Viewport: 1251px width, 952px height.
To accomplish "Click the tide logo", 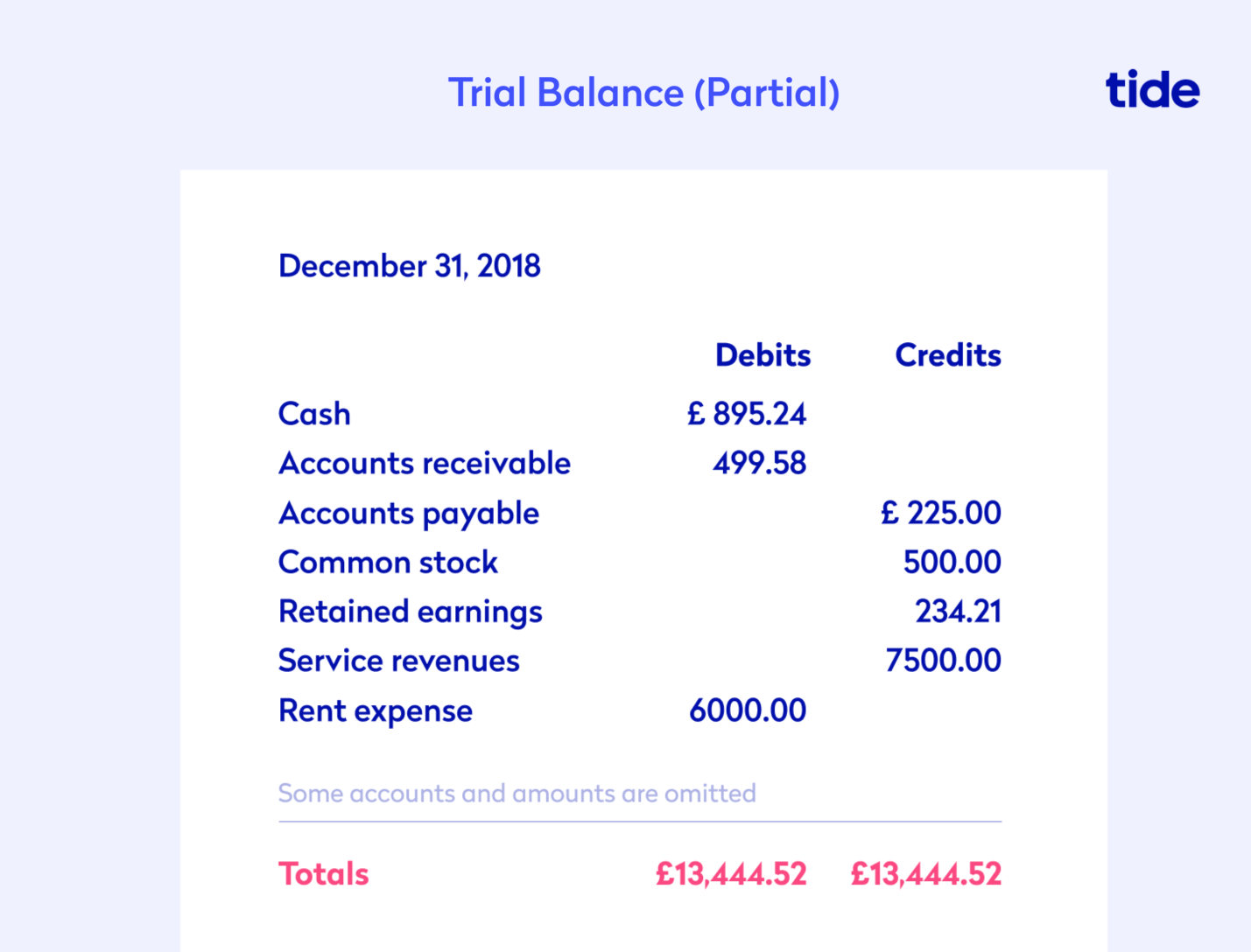I will pyautogui.click(x=1152, y=89).
